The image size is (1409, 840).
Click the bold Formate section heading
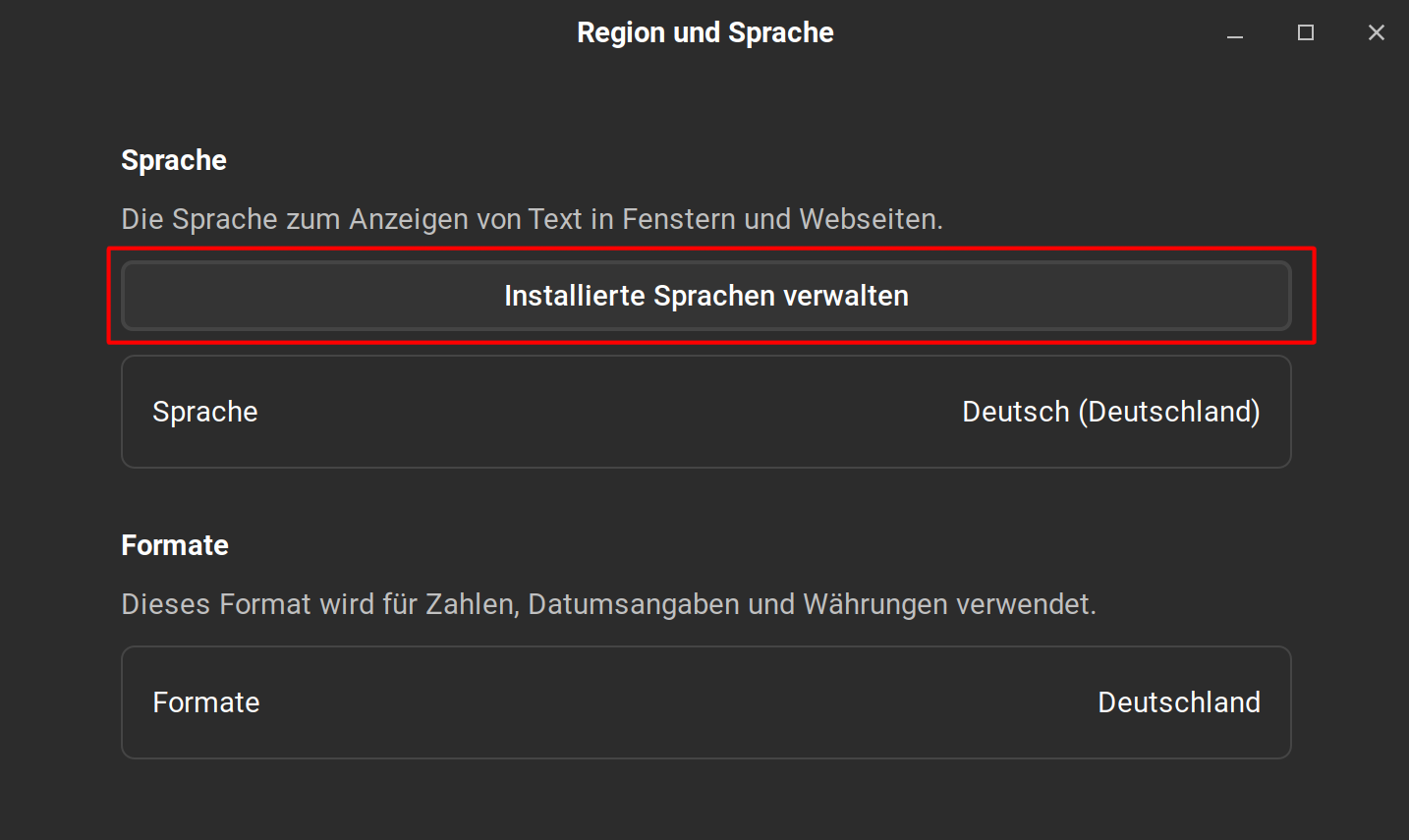[175, 545]
